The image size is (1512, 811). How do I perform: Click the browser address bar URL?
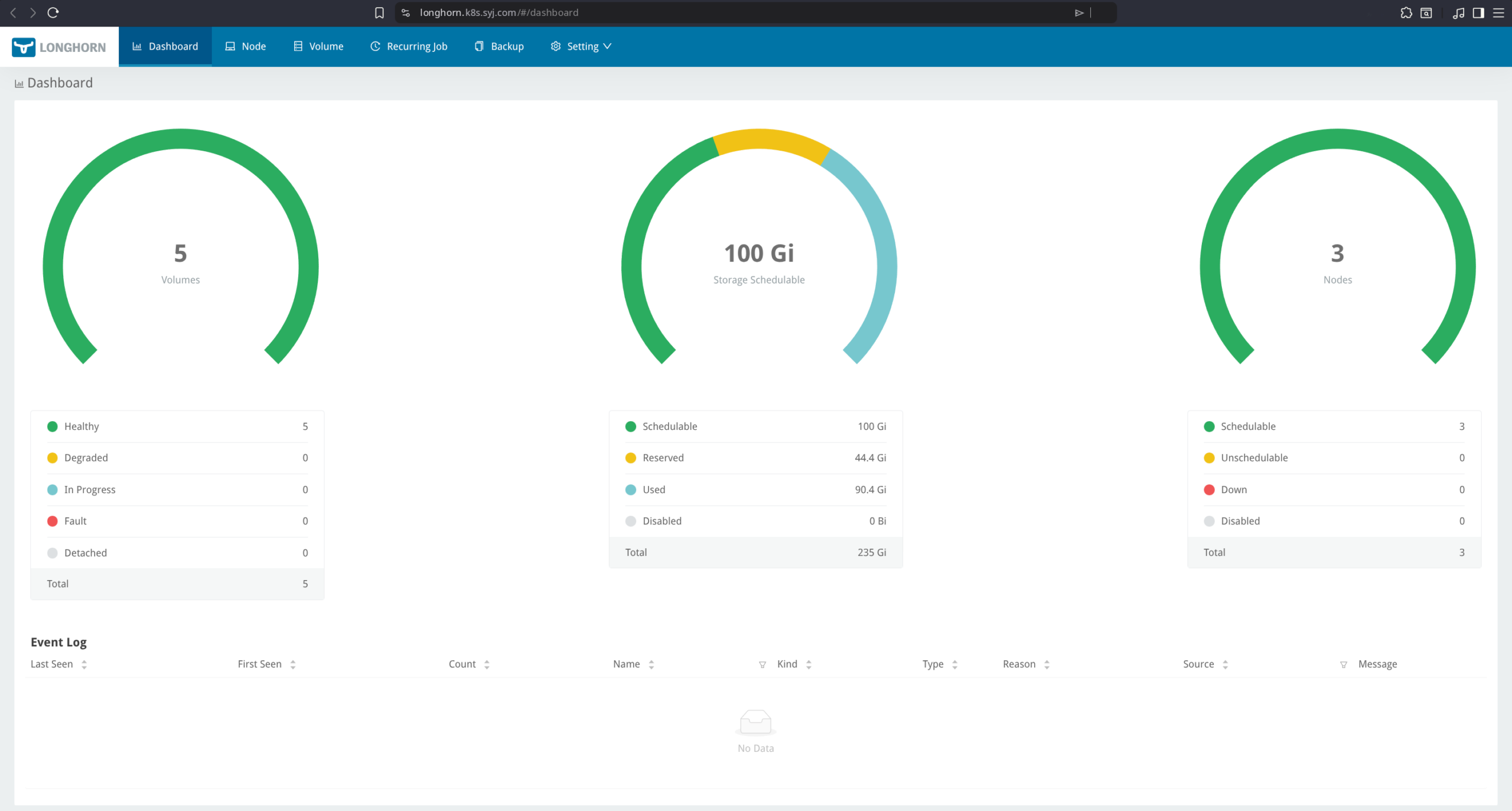[499, 12]
